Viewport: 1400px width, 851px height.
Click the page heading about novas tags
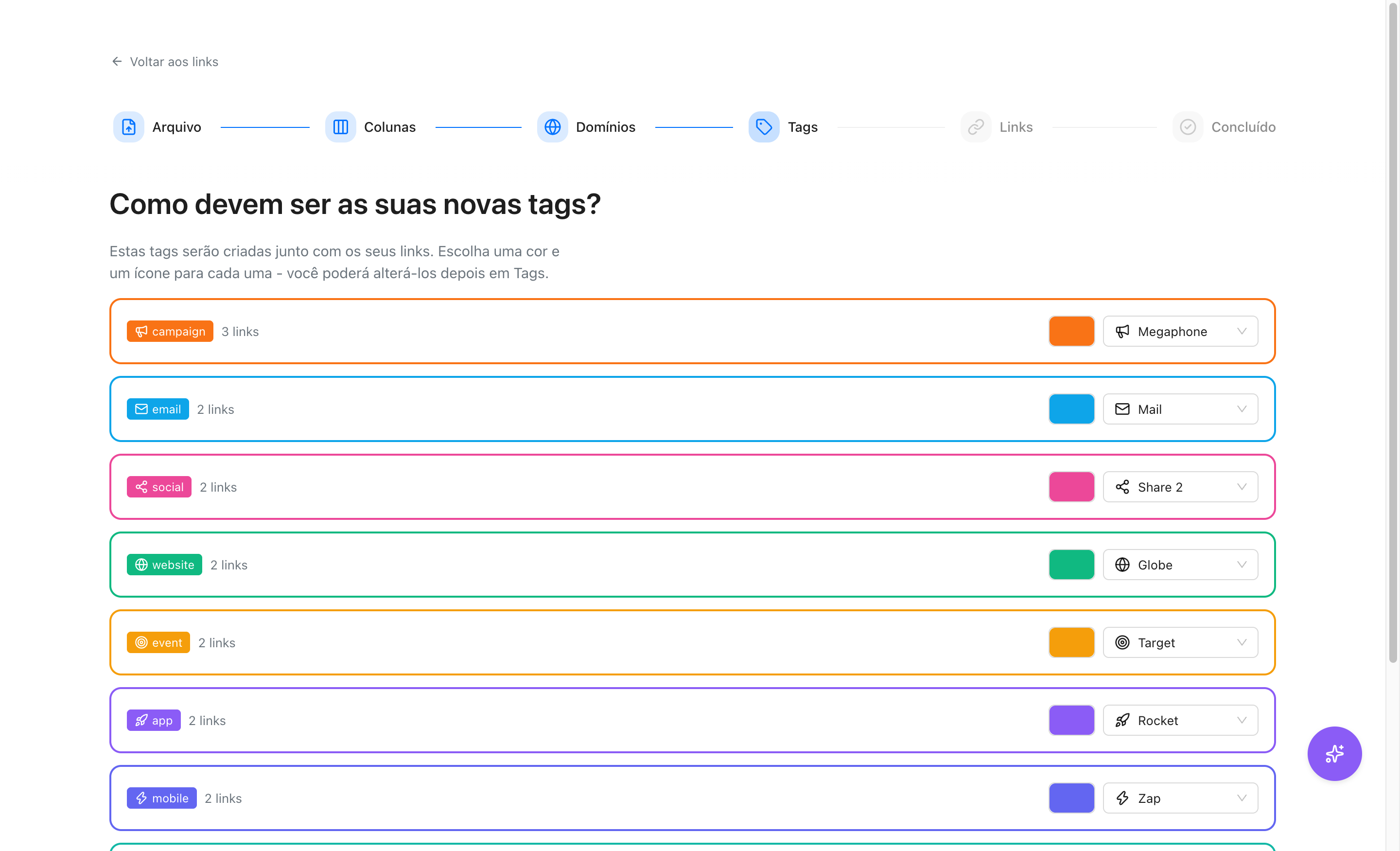pos(354,204)
